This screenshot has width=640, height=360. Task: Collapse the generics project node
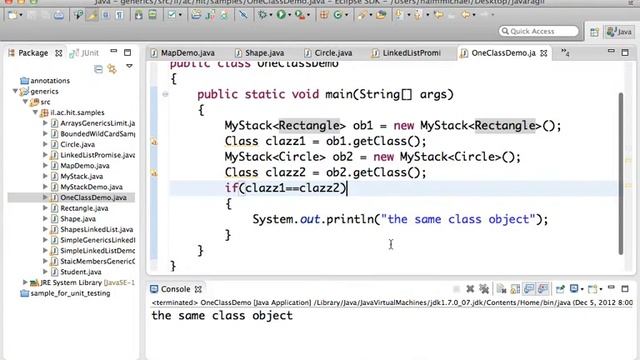click(16, 91)
